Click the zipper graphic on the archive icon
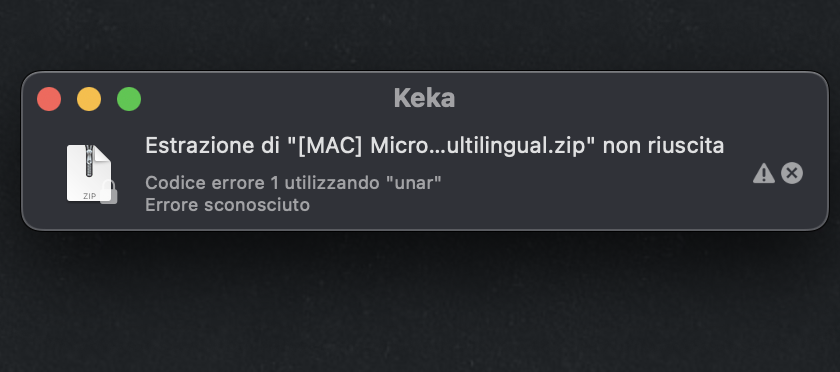This screenshot has width=840, height=372. [x=89, y=161]
